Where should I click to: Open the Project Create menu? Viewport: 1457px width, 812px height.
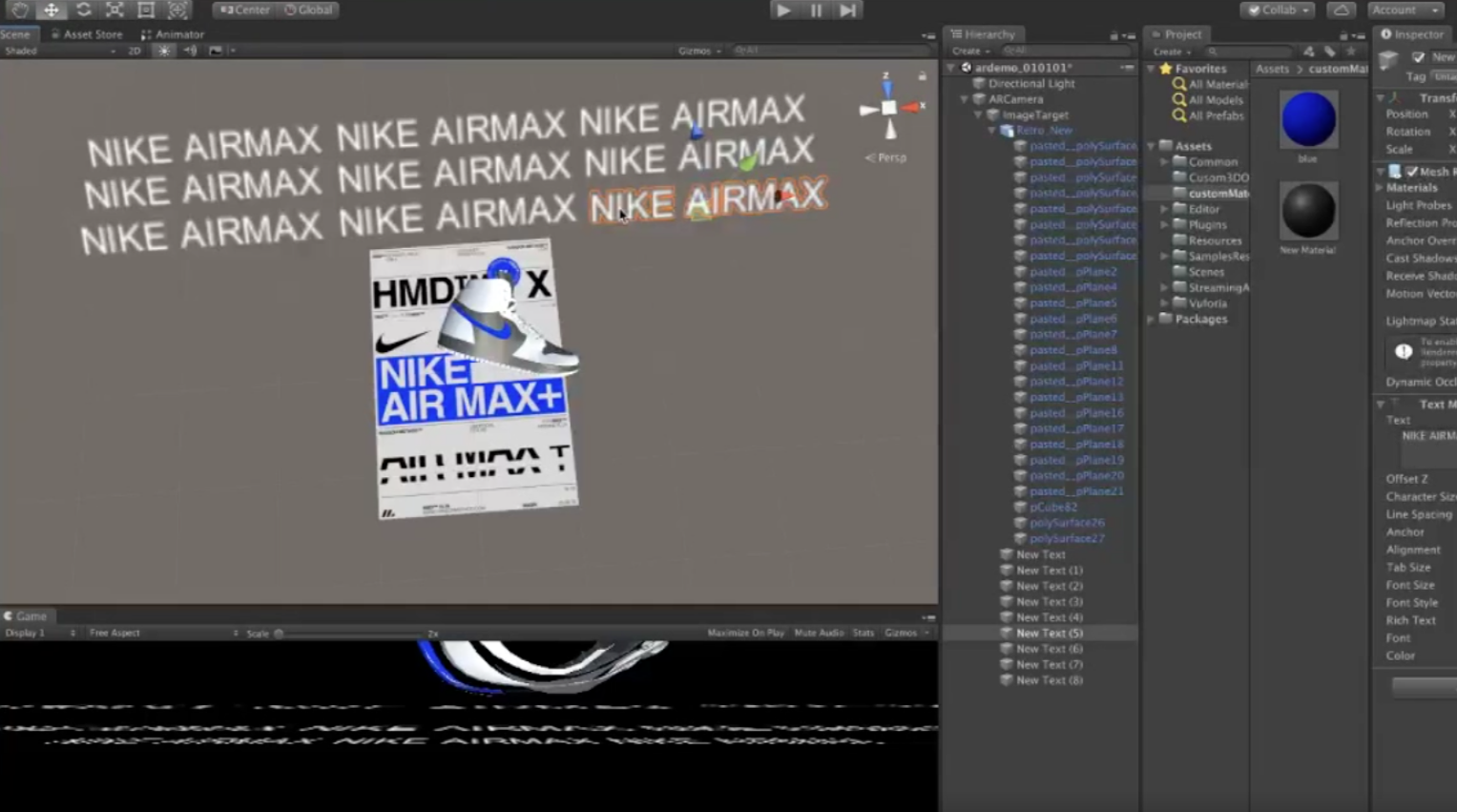(x=1172, y=52)
